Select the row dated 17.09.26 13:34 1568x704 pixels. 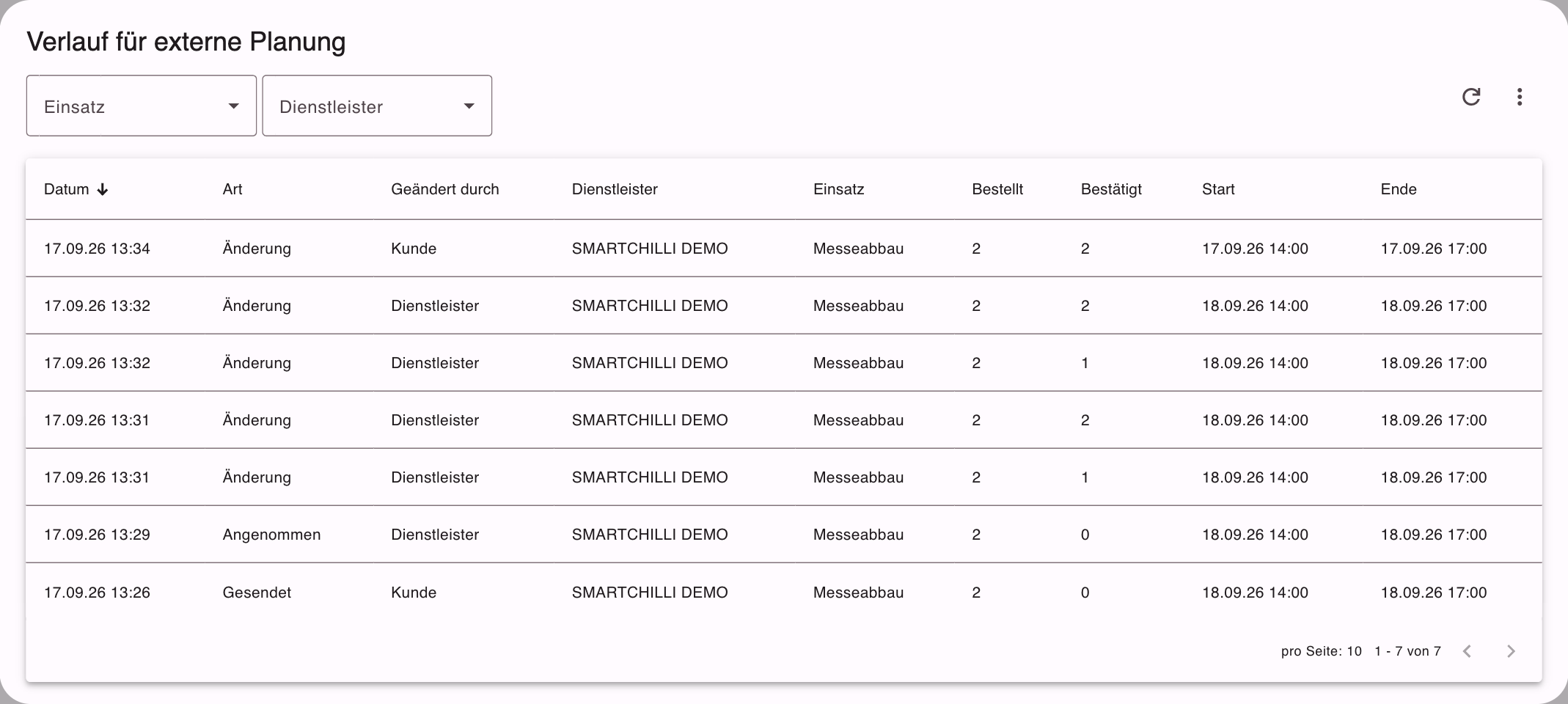[x=784, y=249]
